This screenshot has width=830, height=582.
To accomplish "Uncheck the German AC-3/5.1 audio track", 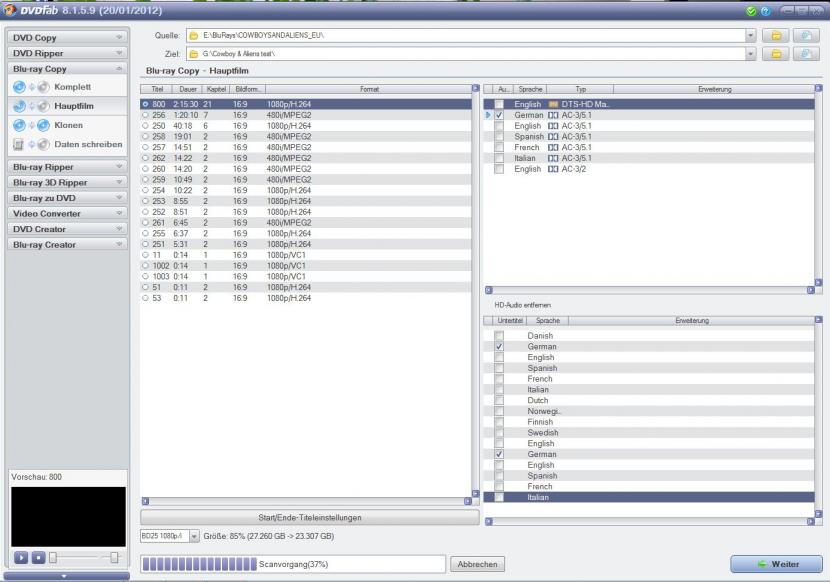I will 499,115.
